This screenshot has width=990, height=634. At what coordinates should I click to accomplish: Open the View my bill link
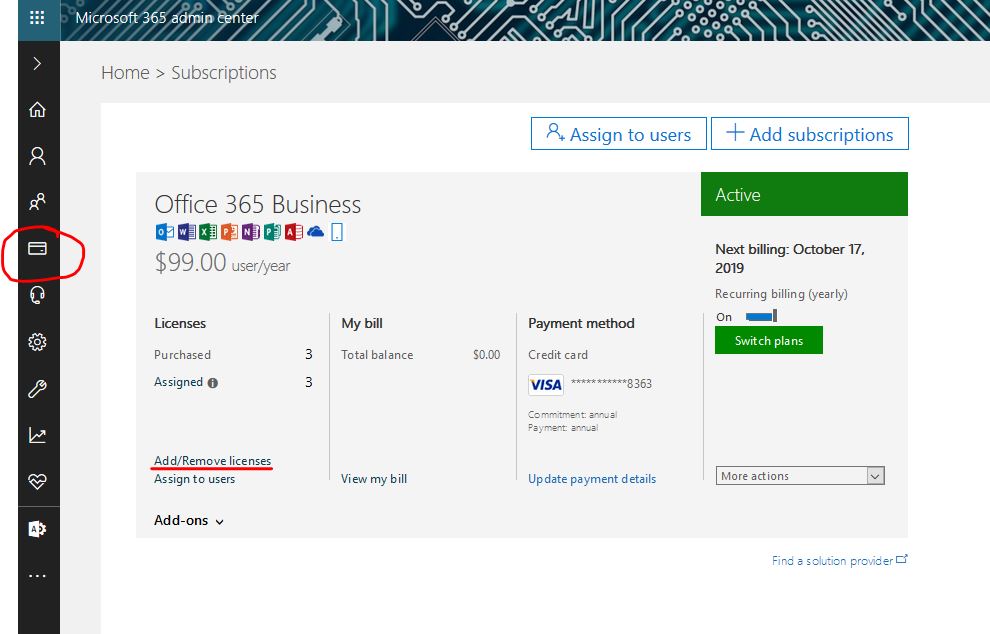coord(374,479)
